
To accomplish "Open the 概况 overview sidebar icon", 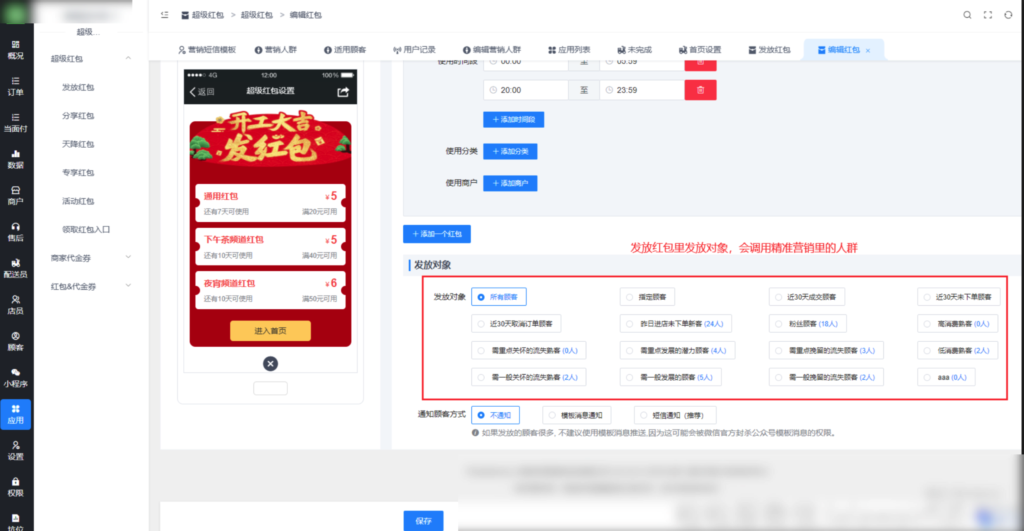I will click(x=16, y=50).
